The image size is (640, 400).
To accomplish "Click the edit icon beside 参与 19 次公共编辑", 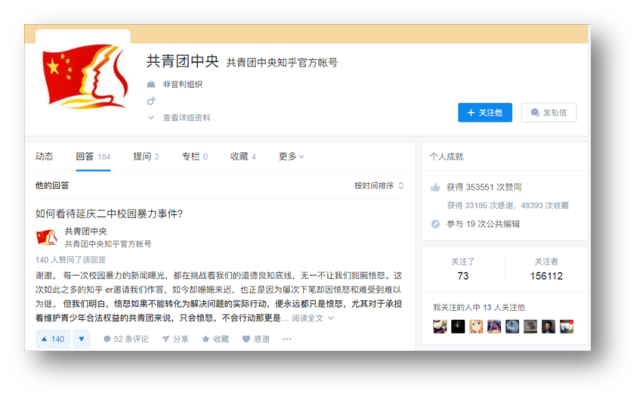I will pos(436,224).
